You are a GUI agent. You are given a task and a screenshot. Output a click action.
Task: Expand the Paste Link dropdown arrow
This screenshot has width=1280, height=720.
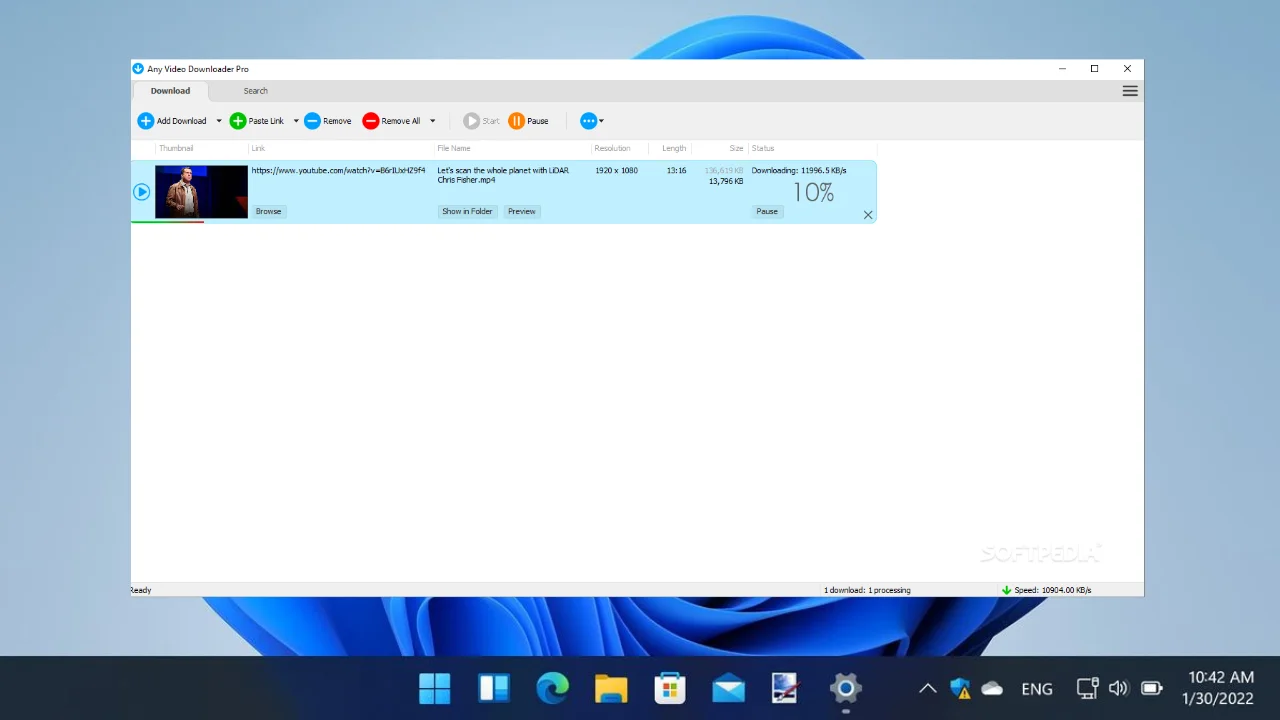tap(296, 121)
